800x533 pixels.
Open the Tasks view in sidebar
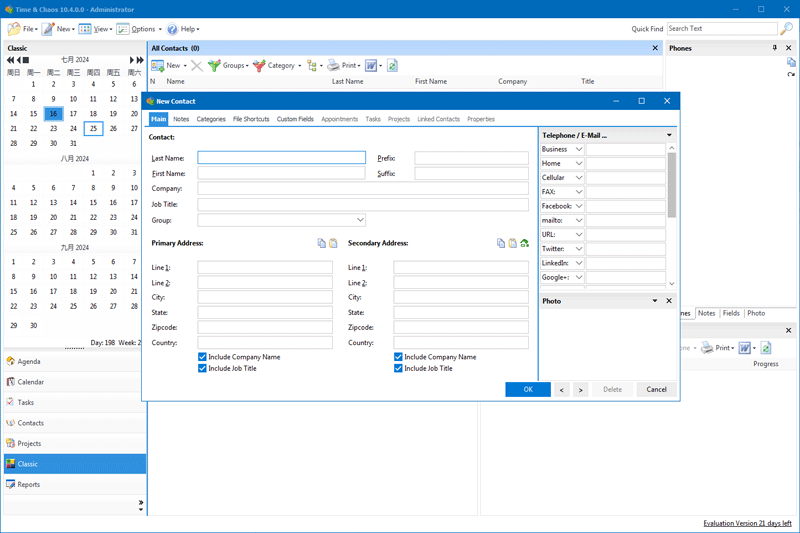tap(74, 402)
